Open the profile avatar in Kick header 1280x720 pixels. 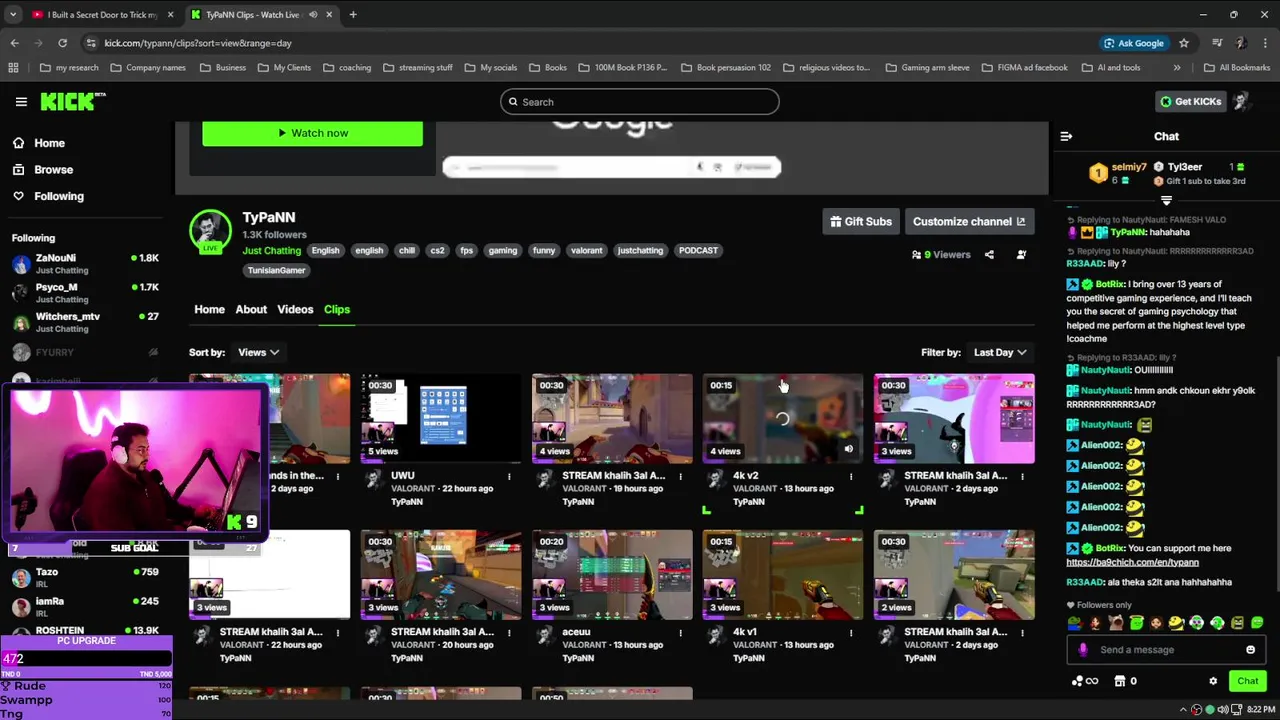click(1241, 101)
